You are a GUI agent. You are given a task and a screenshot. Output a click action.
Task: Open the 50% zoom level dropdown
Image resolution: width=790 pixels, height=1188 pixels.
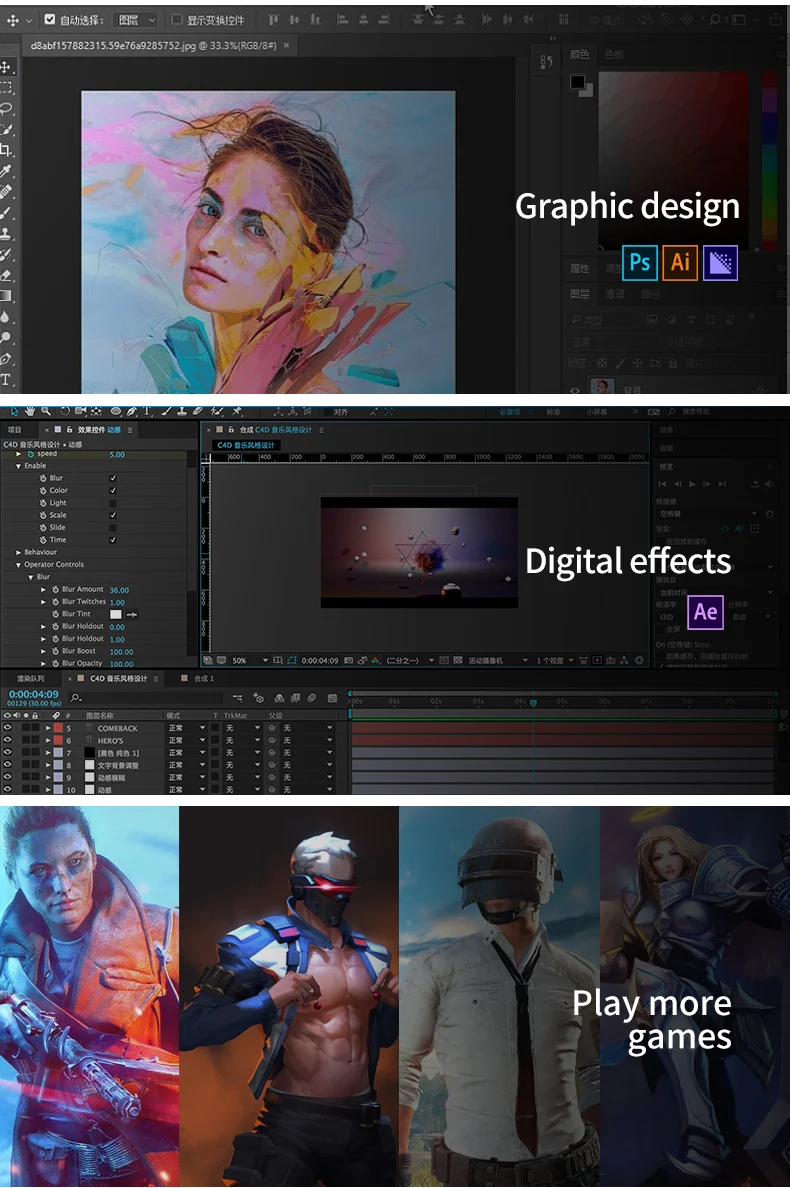coord(250,661)
